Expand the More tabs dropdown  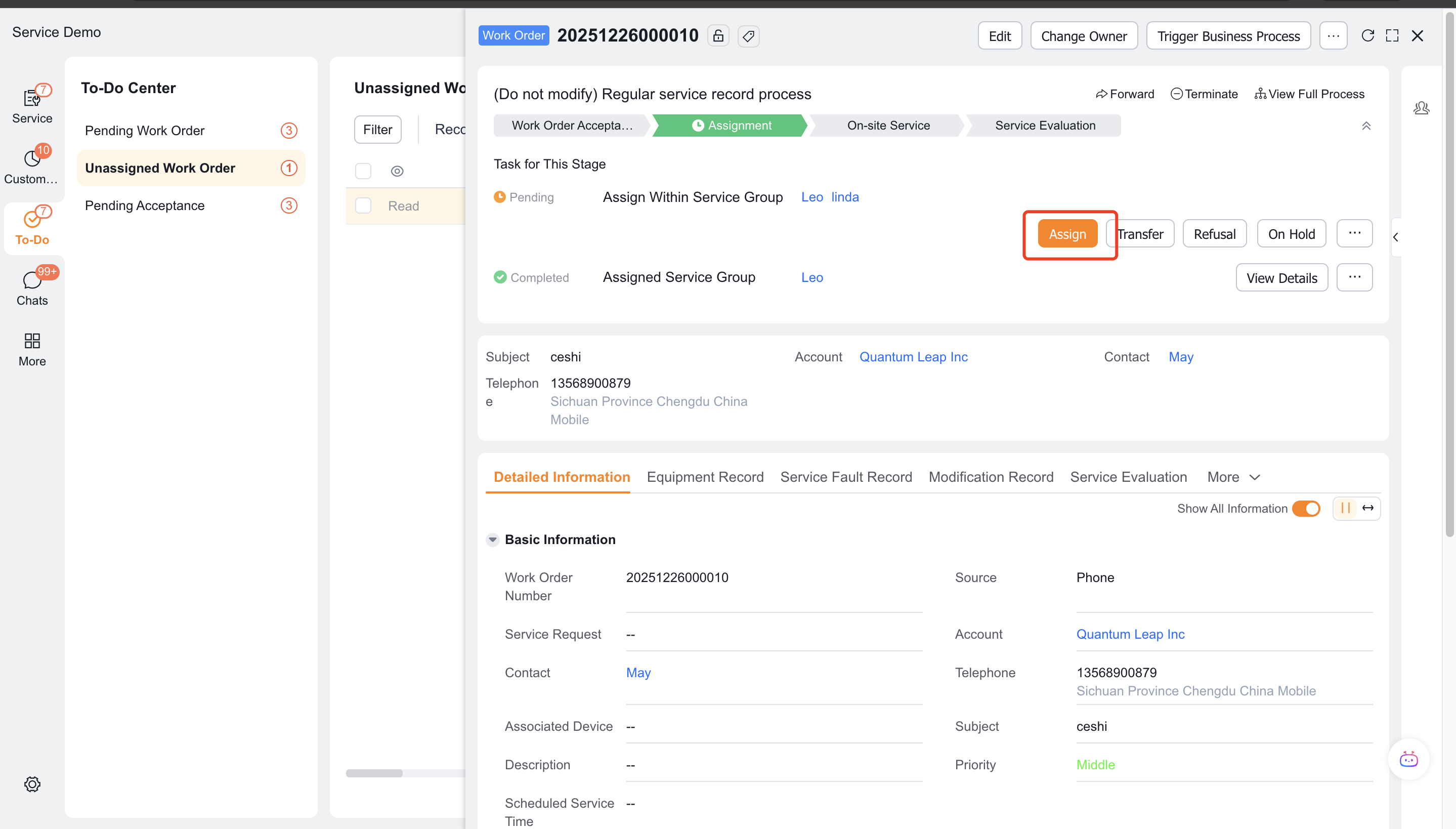pos(1233,477)
